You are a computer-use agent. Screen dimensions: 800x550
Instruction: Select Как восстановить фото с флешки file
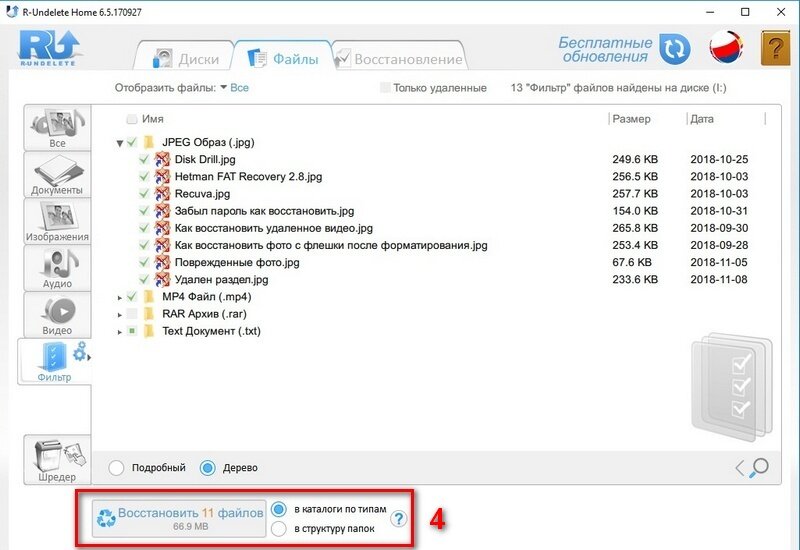point(331,245)
